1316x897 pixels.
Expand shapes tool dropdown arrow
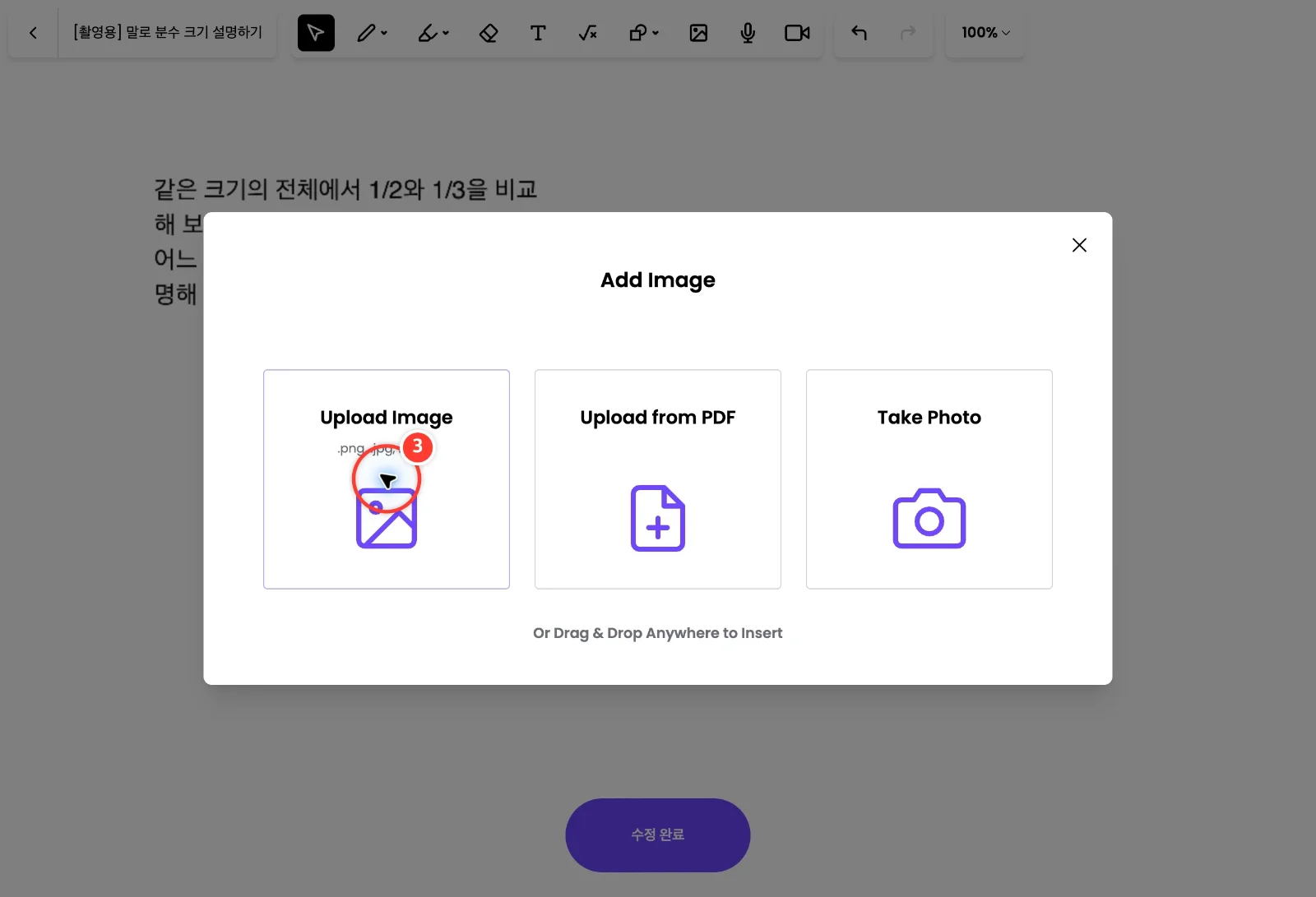pos(656,33)
